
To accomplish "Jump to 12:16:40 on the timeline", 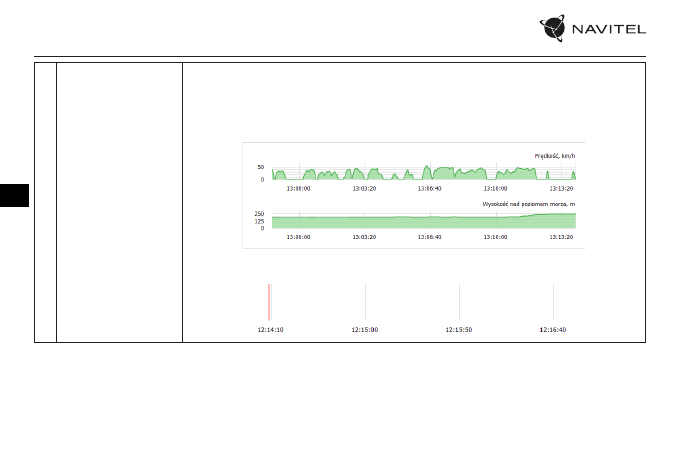I will pos(553,328).
